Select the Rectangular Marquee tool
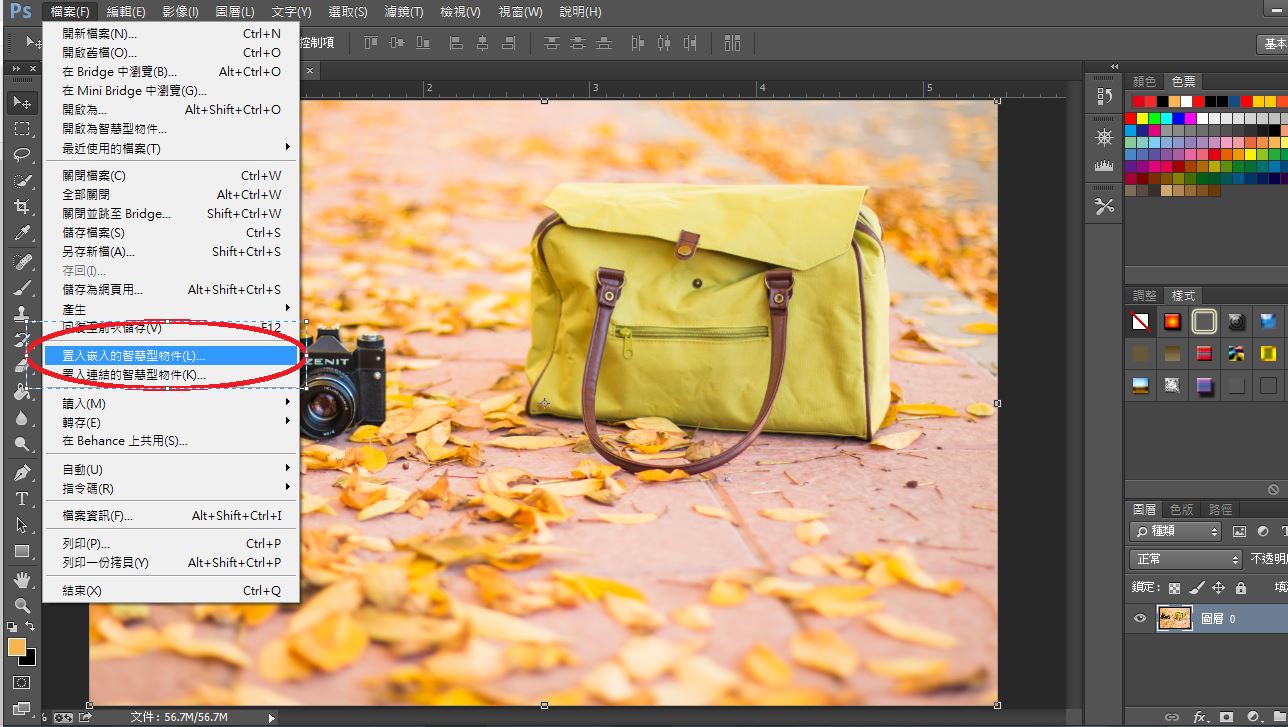 (x=22, y=129)
